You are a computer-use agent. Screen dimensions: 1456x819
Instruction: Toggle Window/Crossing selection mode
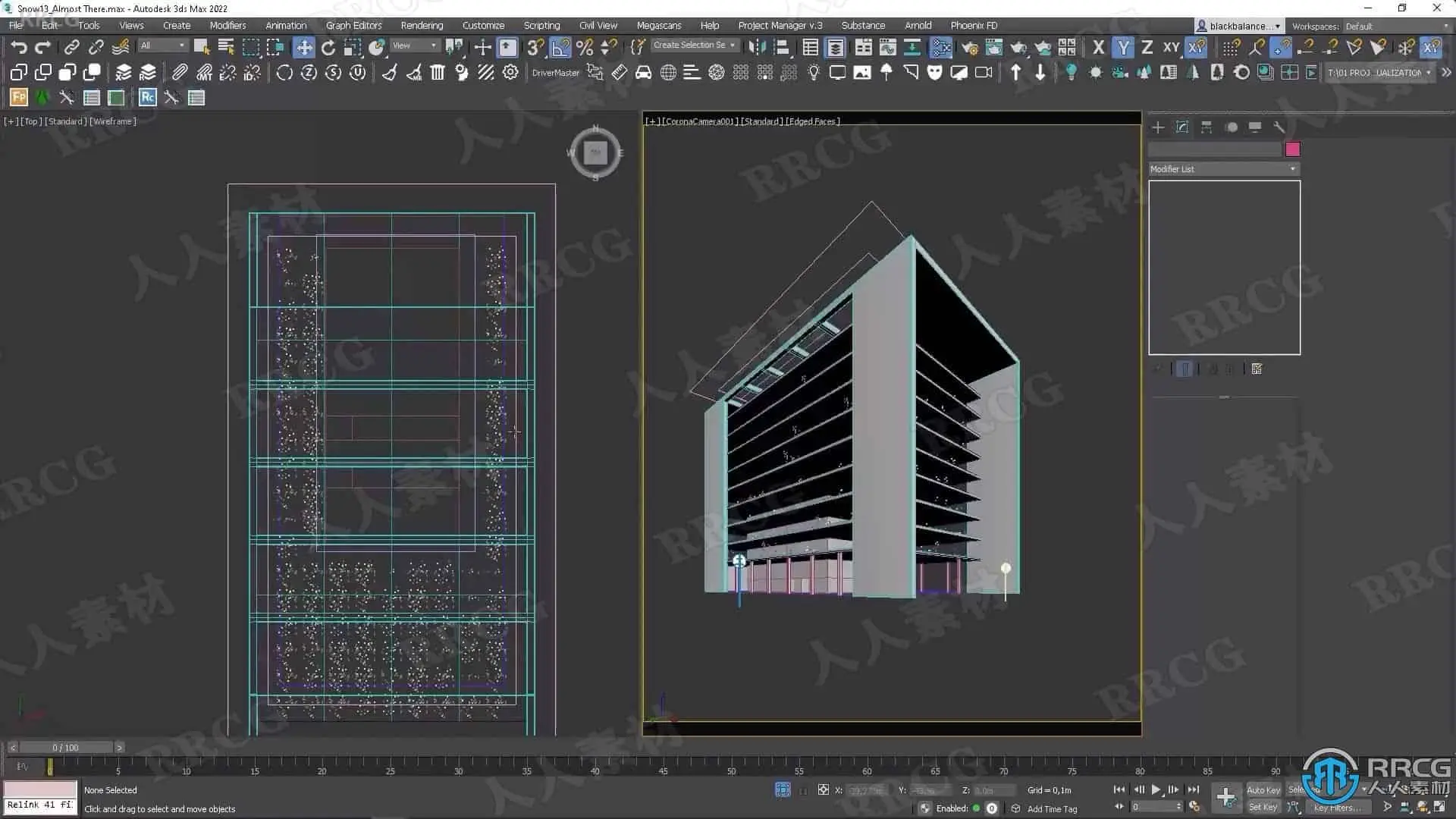275,48
